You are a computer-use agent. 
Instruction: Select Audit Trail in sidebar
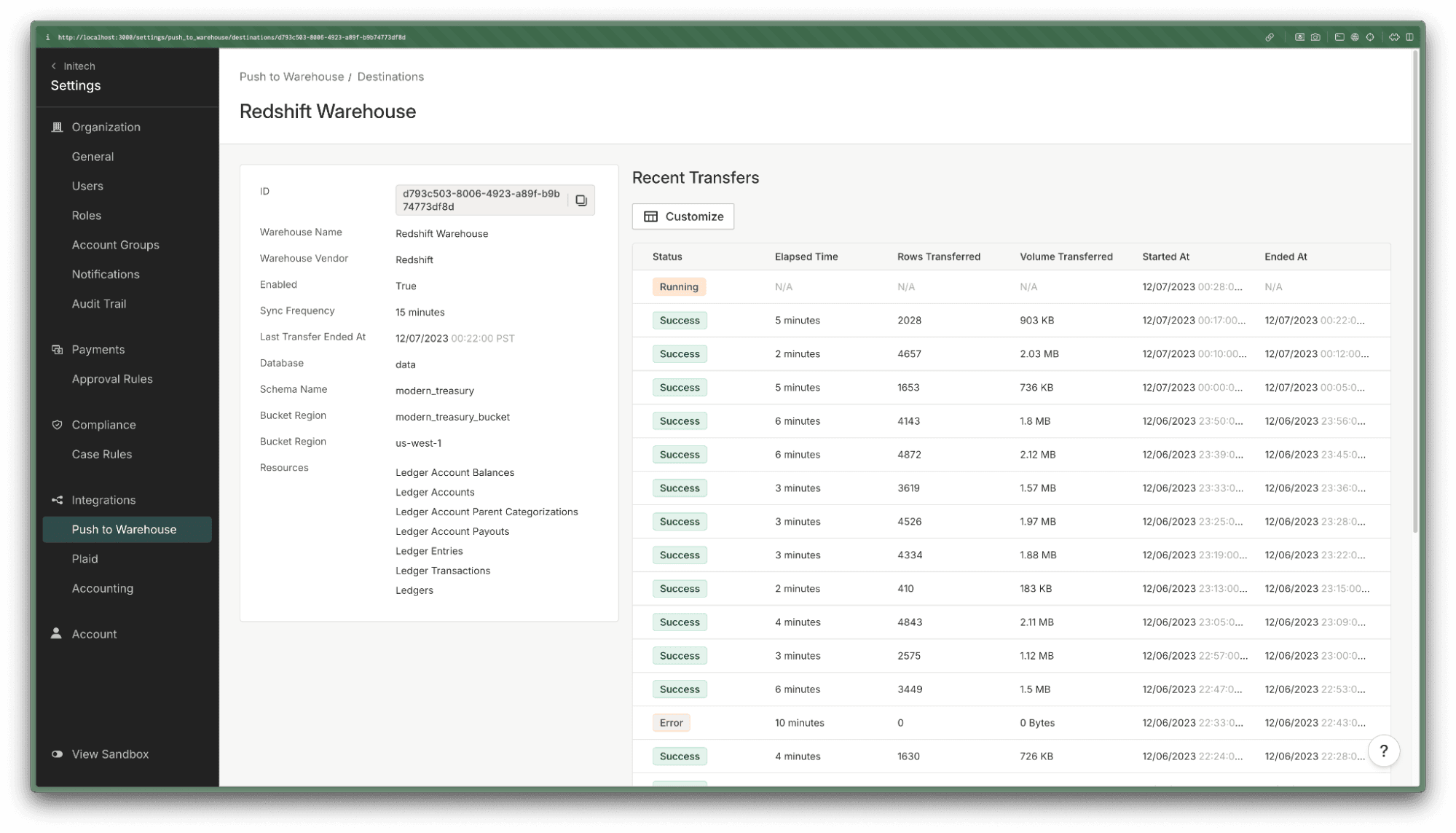98,304
